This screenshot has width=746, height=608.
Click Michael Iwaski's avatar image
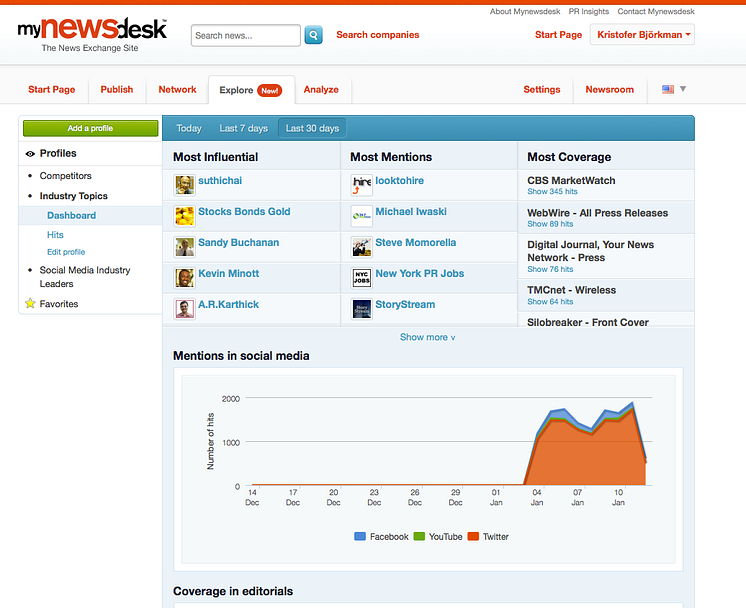point(362,216)
